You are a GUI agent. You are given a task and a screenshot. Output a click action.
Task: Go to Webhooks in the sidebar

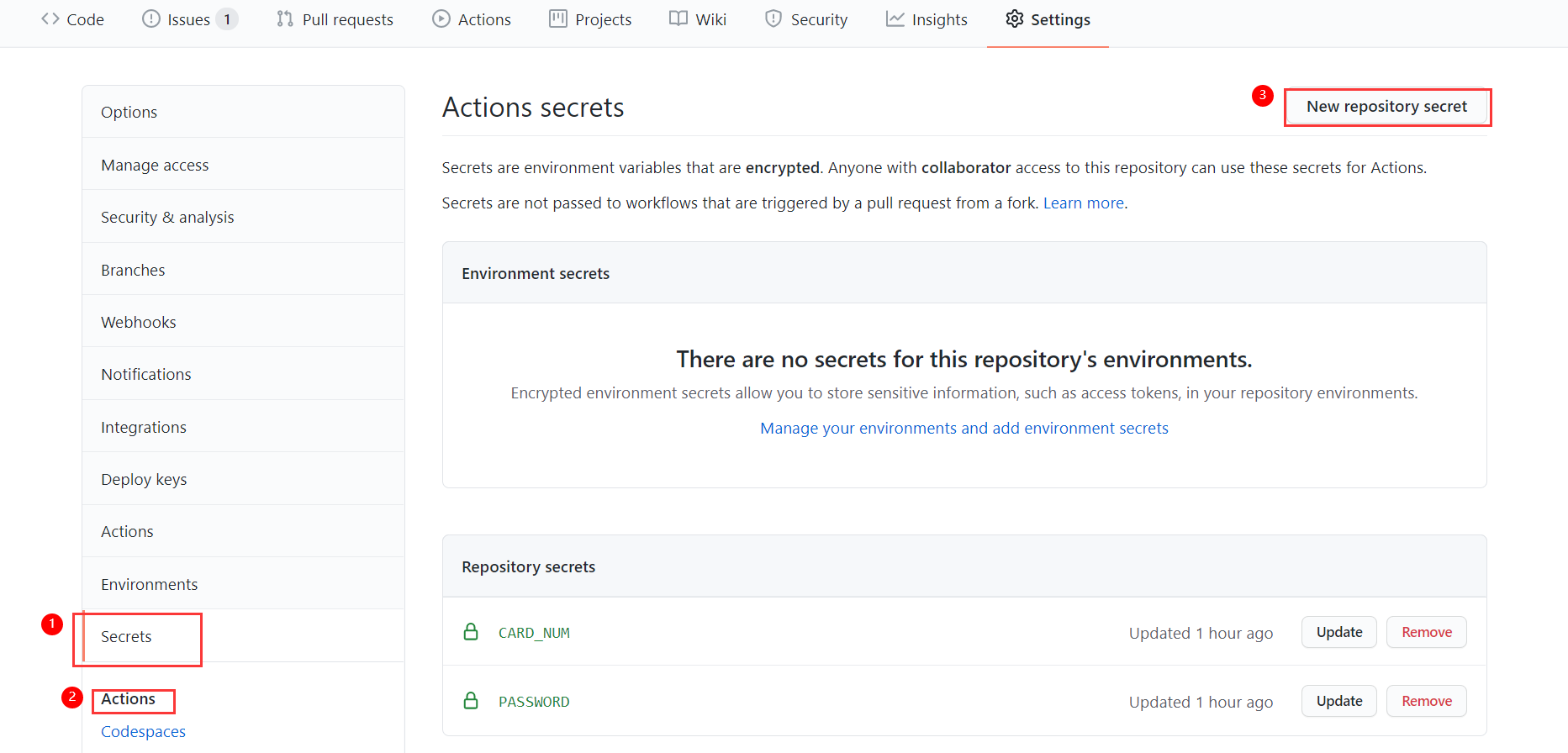tap(139, 323)
